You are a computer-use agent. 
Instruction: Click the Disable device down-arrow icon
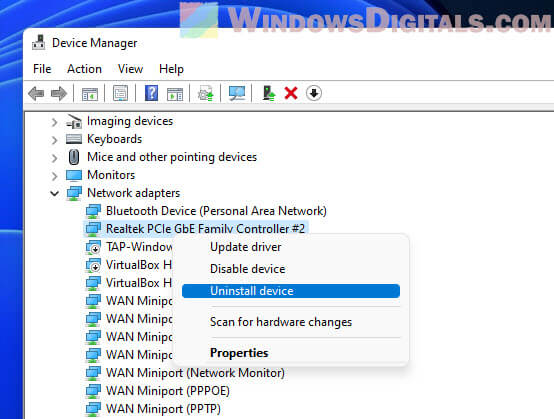[x=314, y=94]
